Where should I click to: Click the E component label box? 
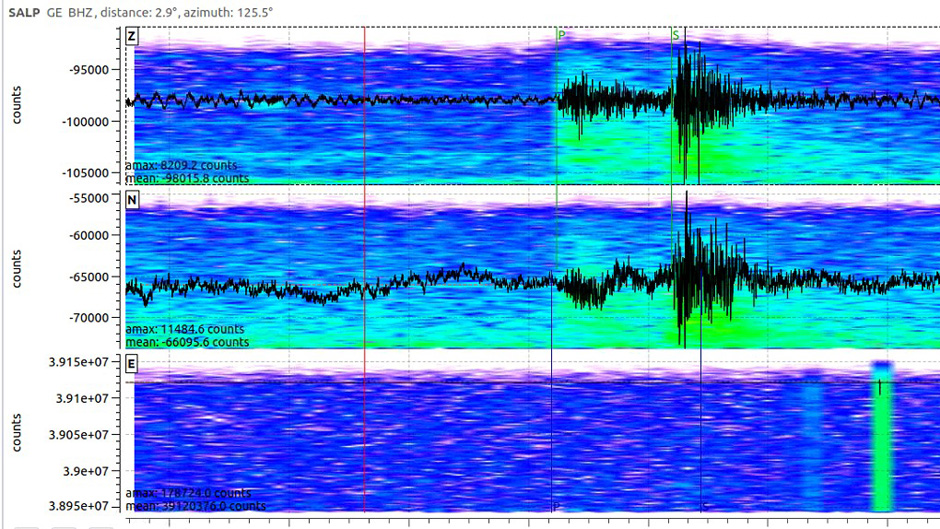click(132, 363)
